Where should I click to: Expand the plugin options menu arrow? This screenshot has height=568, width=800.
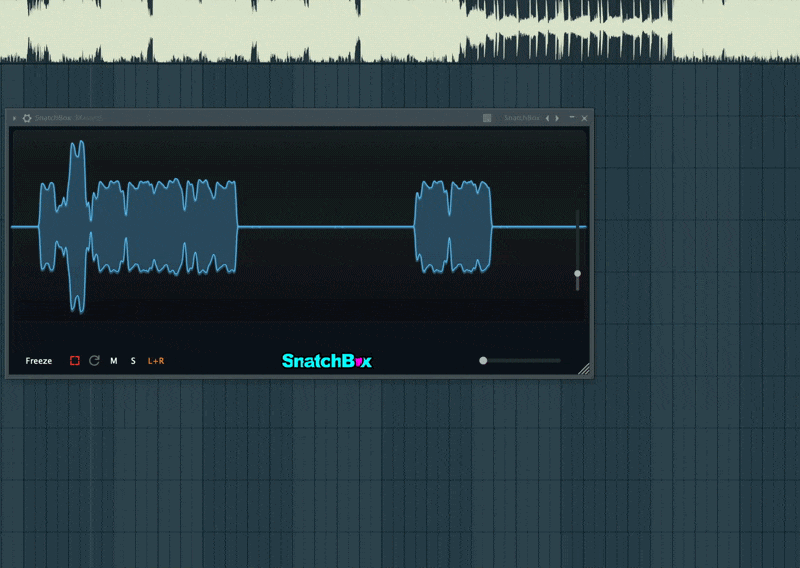(14, 118)
